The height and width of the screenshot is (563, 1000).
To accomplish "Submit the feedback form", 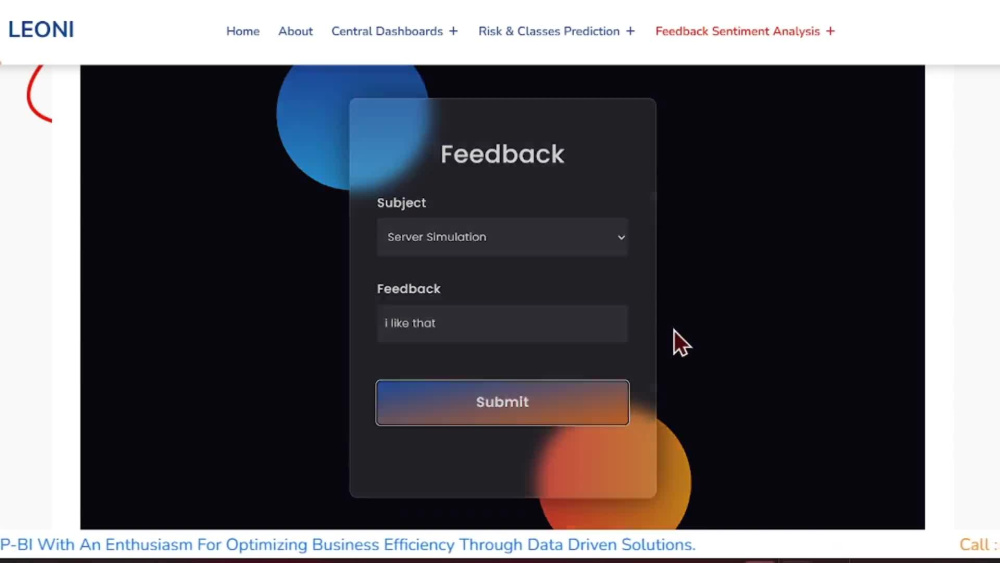I will click(x=503, y=402).
